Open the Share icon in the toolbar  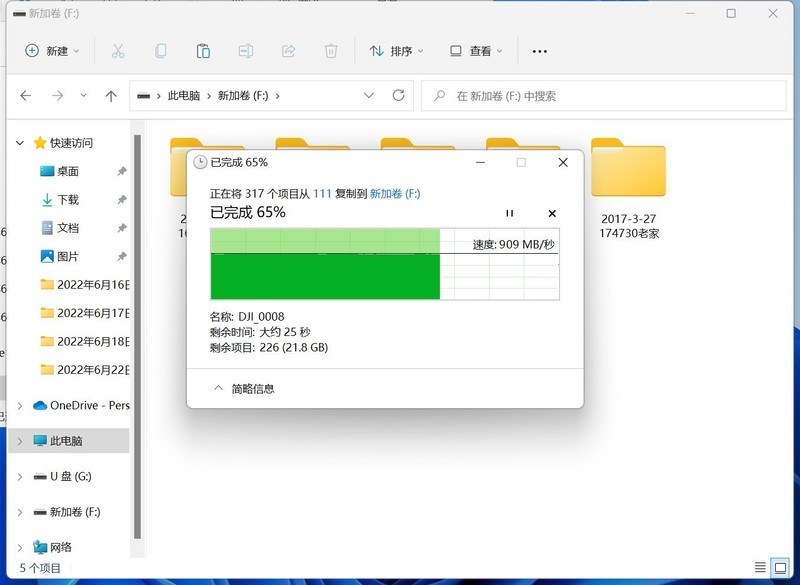[289, 51]
